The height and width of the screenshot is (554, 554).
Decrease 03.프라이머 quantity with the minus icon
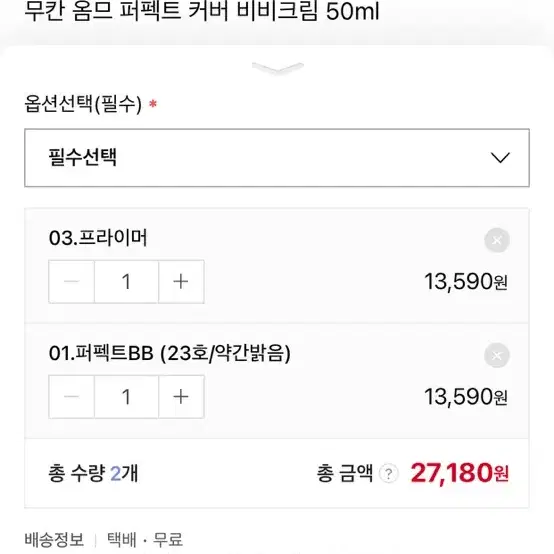(71, 282)
